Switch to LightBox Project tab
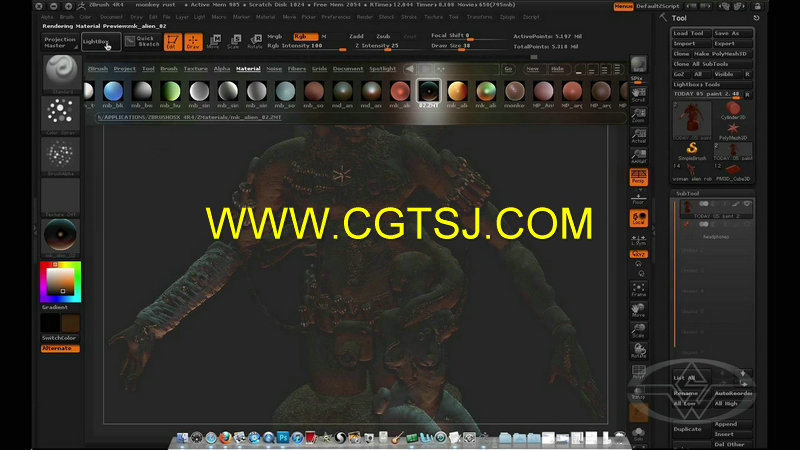Viewport: 800px width, 450px height. pyautogui.click(x=124, y=68)
